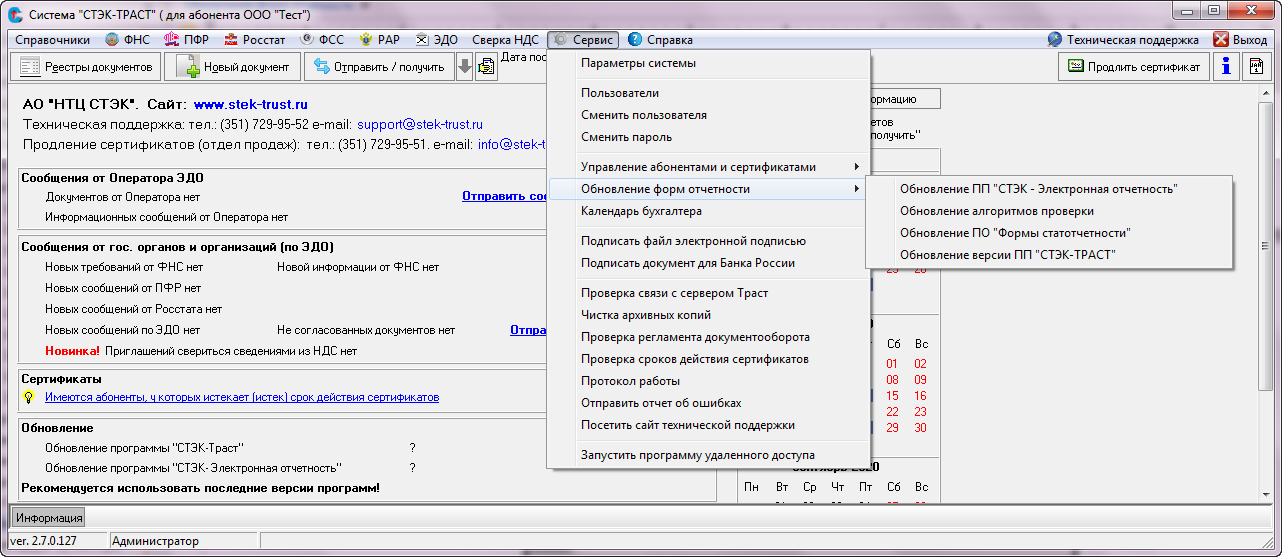Viewport: 1282px width, 557px height.
Task: Choose Обновление алгоритмов проверки
Action: [x=1049, y=211]
